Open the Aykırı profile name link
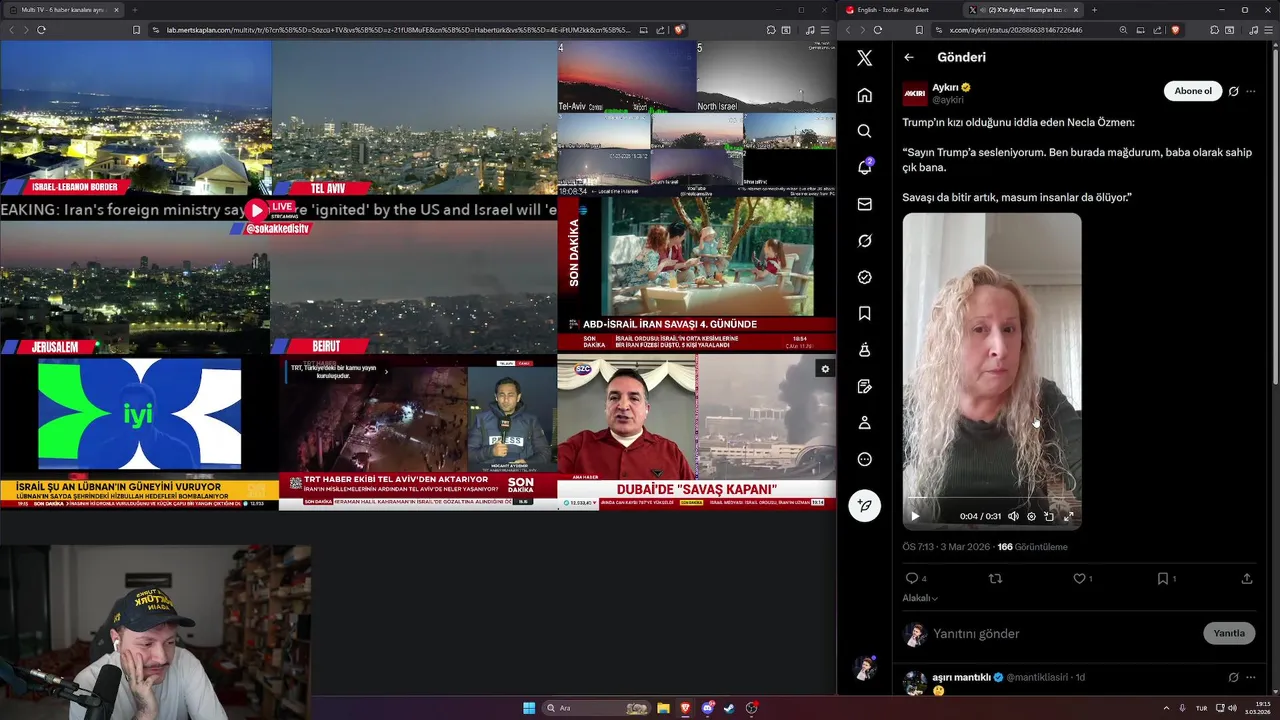 point(945,87)
